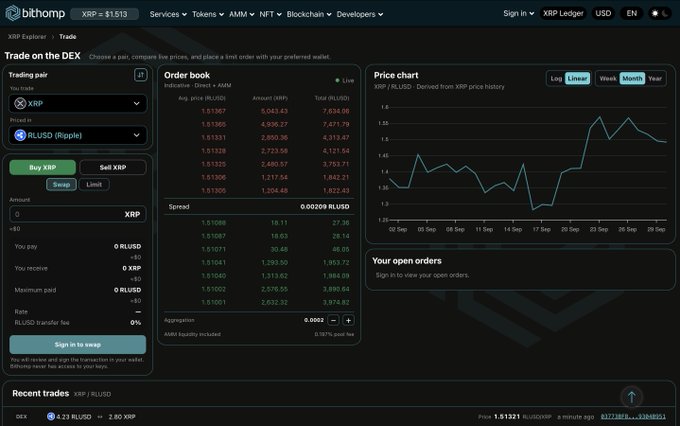Screen dimensions: 680x426
Task: Click the EN language selector
Action: click(x=631, y=13)
